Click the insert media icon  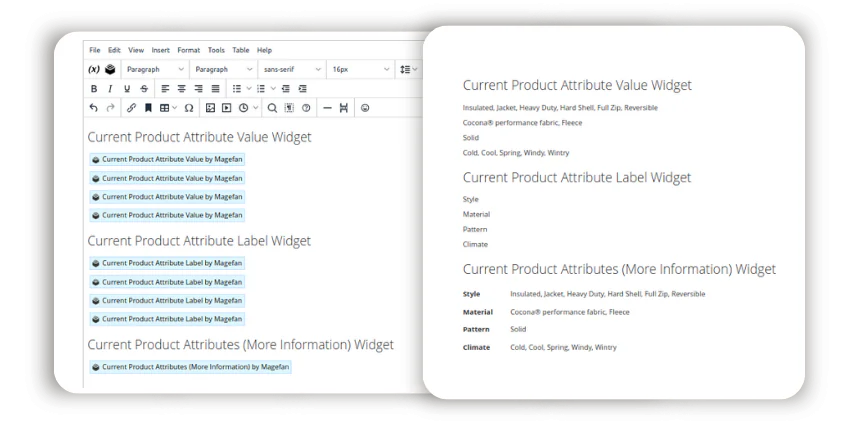tap(226, 108)
